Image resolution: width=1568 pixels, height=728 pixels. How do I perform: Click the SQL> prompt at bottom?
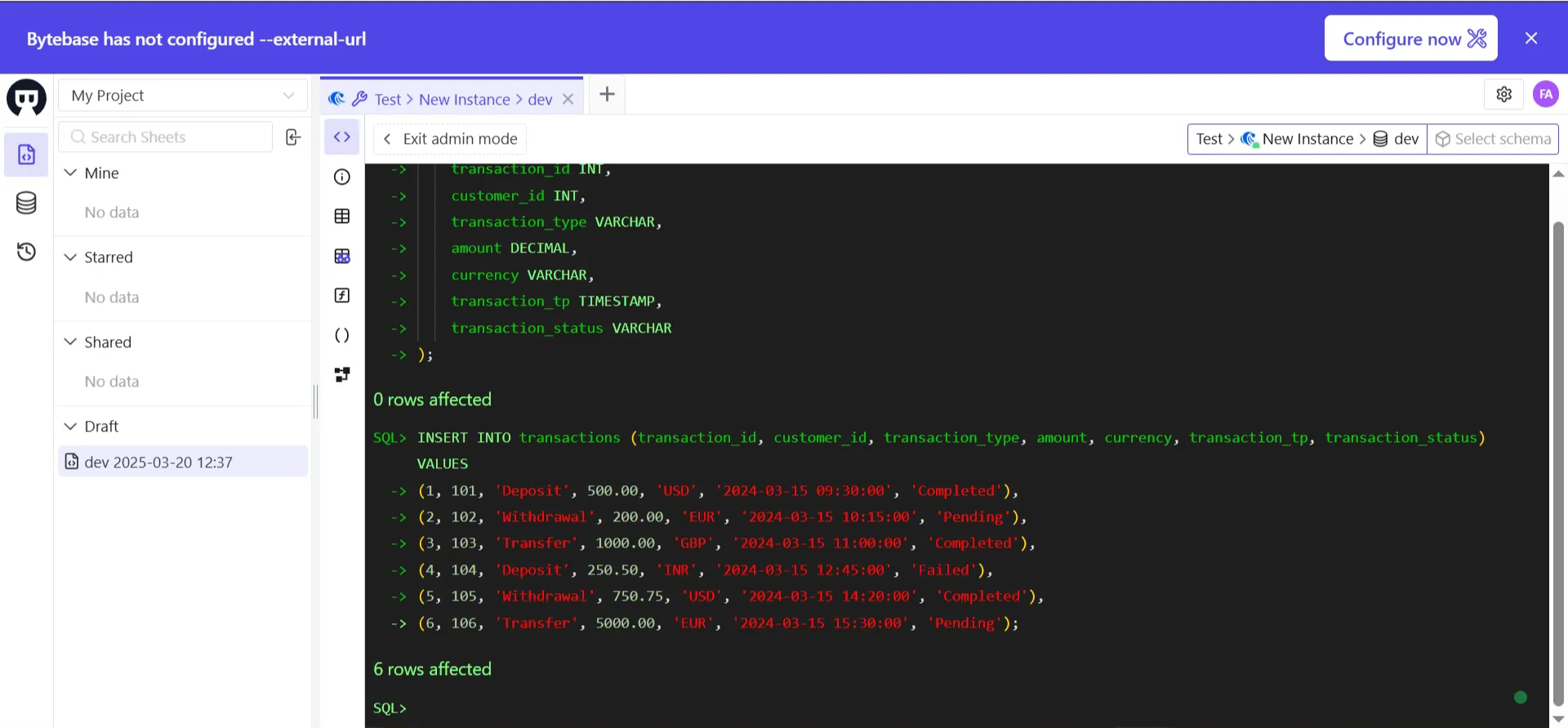click(x=390, y=708)
